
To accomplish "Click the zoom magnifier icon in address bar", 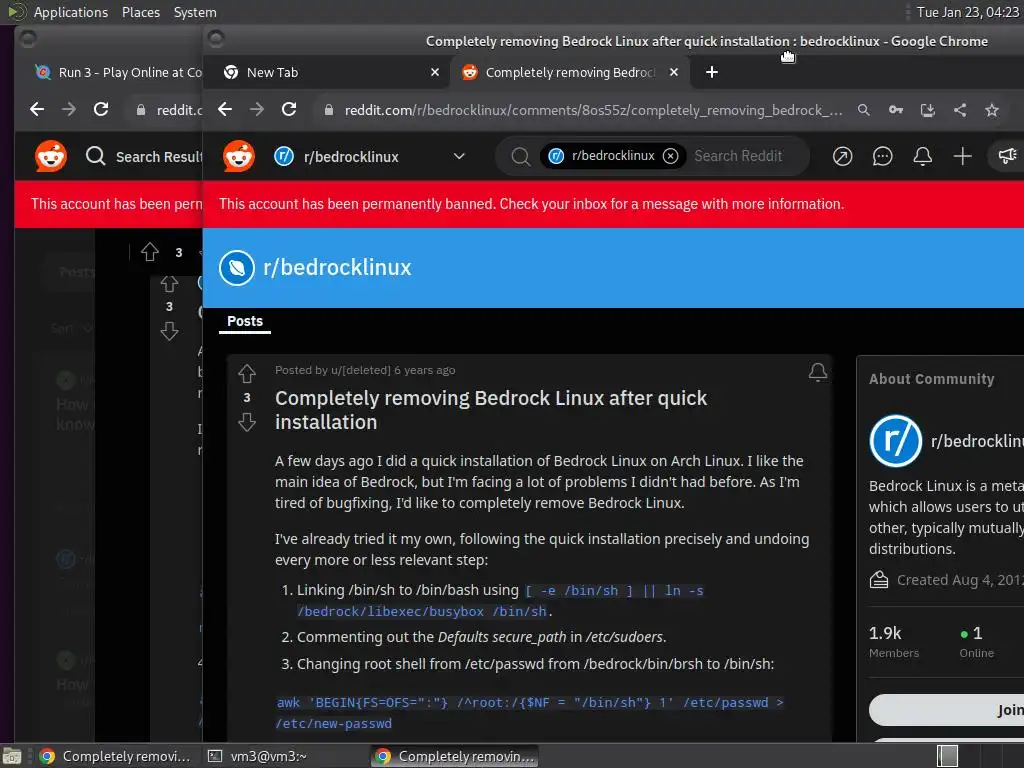I will coord(863,110).
